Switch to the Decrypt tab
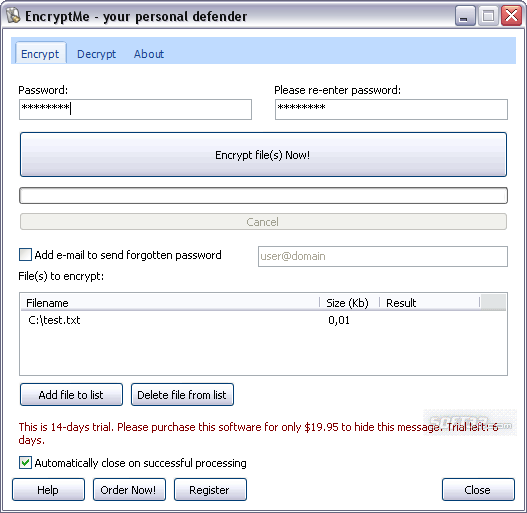Viewport: 527px width, 513px height. (x=96, y=54)
